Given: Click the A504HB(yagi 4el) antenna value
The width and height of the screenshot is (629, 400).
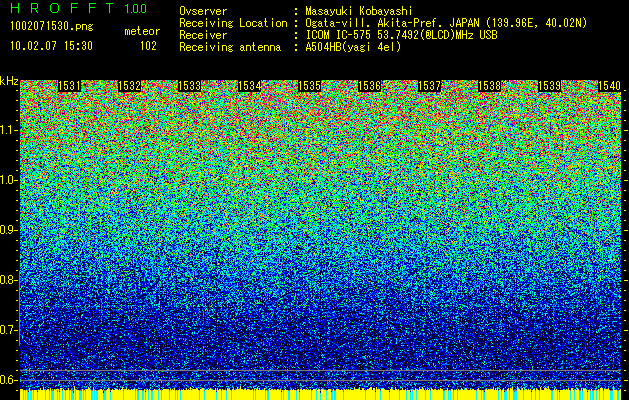Looking at the screenshot, I should coord(353,47).
